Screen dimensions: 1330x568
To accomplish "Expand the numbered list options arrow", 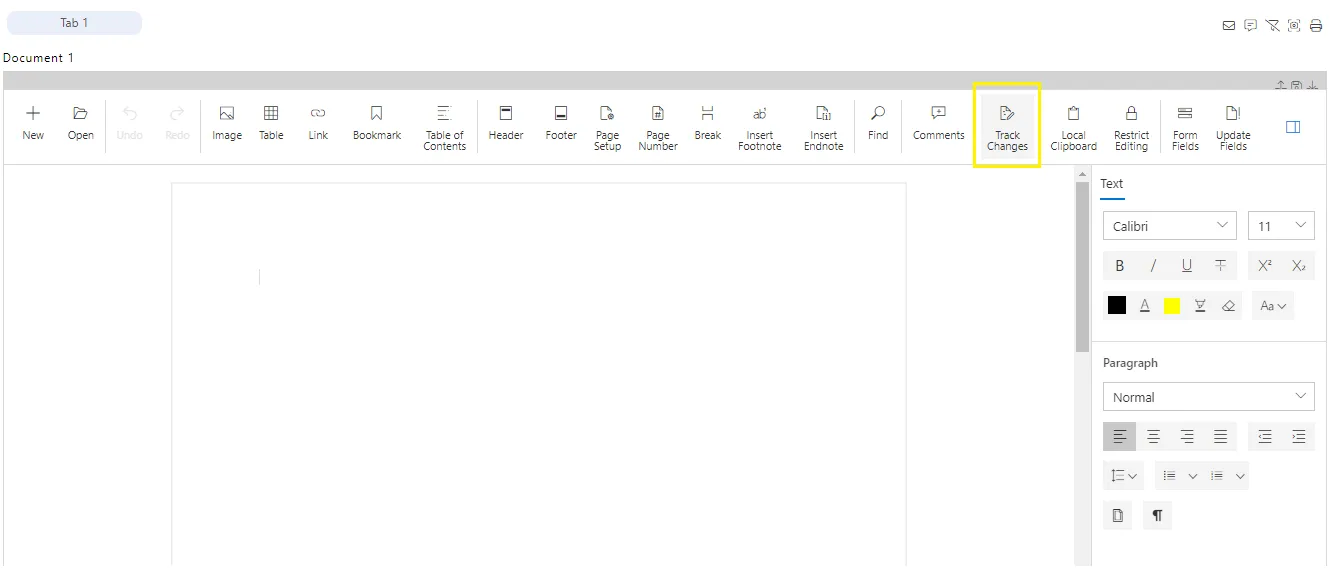I will pyautogui.click(x=1240, y=476).
